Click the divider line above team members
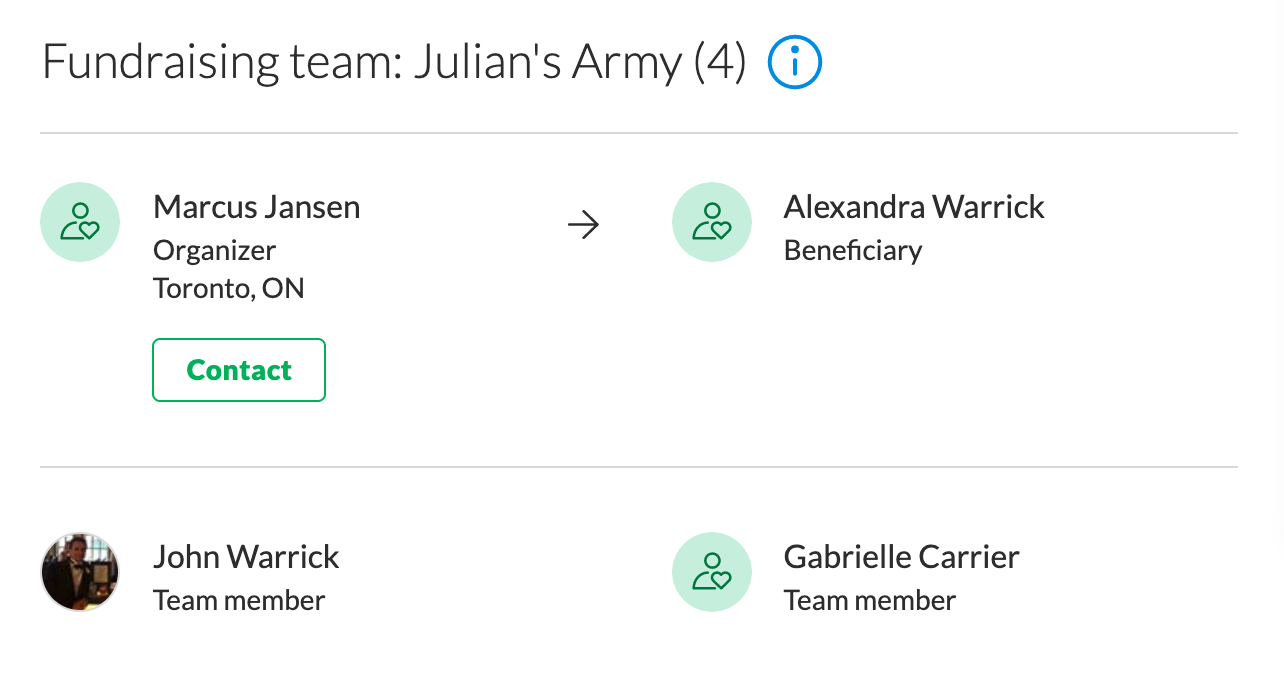Screen dimensions: 1284x694 point(639,467)
